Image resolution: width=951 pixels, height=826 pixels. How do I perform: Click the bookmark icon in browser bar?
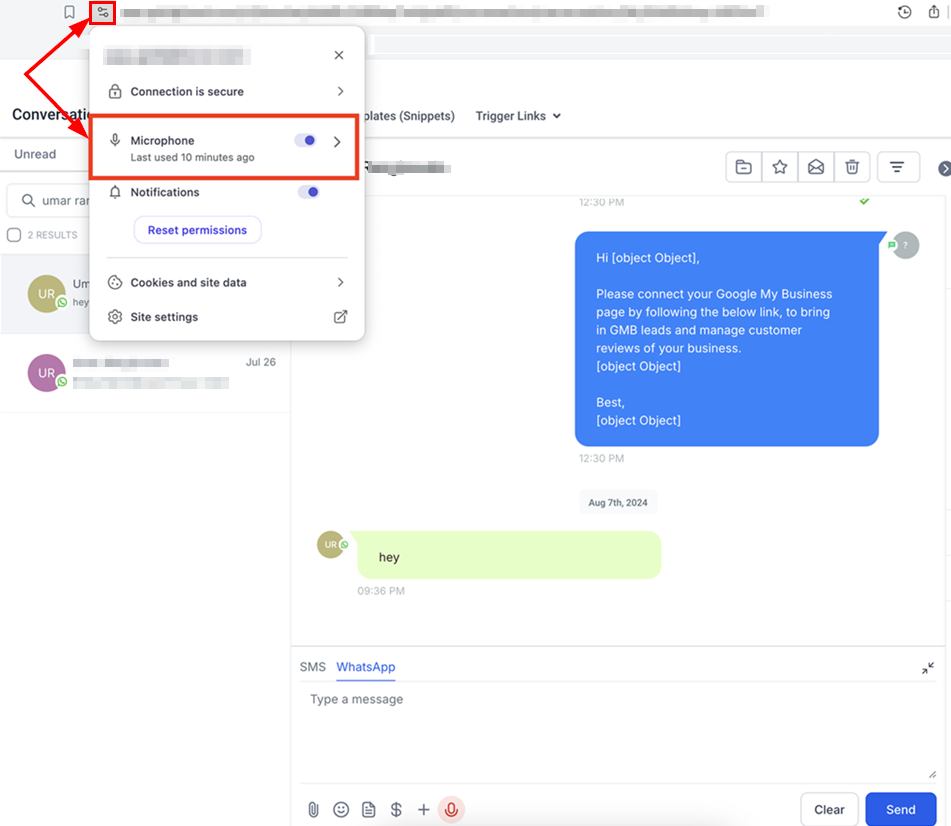point(70,12)
